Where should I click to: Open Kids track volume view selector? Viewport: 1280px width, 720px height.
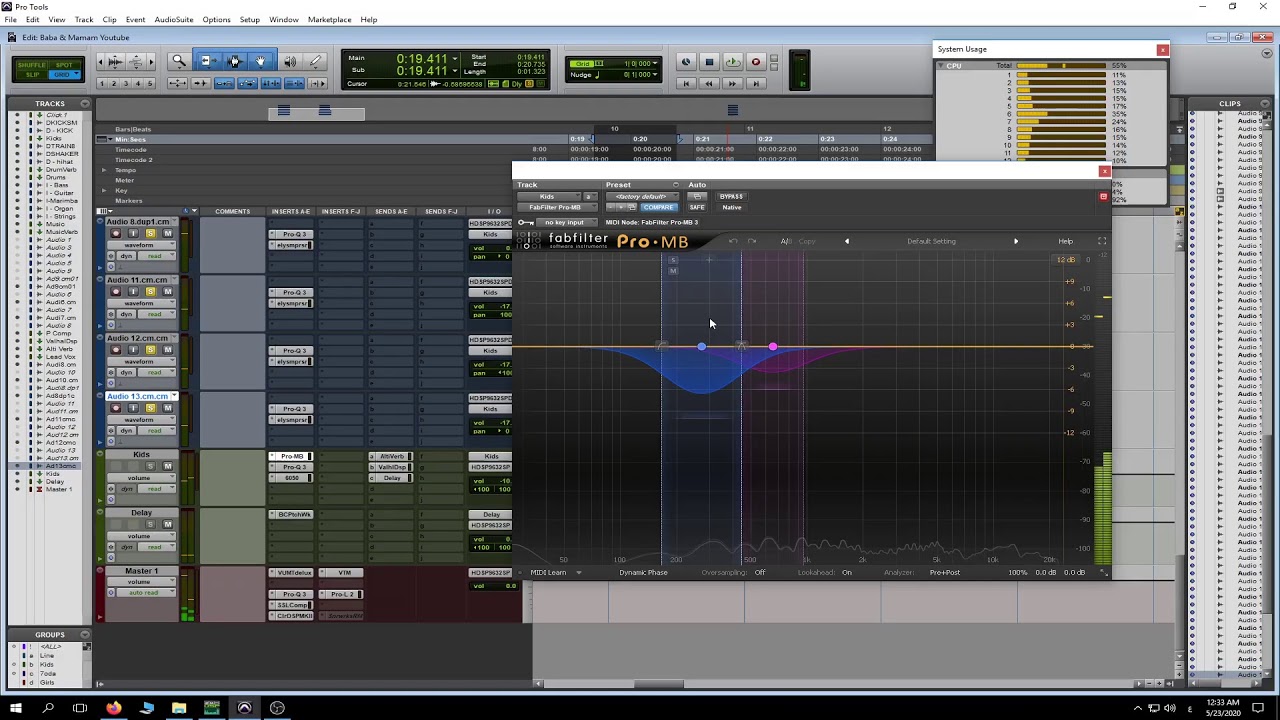click(141, 478)
